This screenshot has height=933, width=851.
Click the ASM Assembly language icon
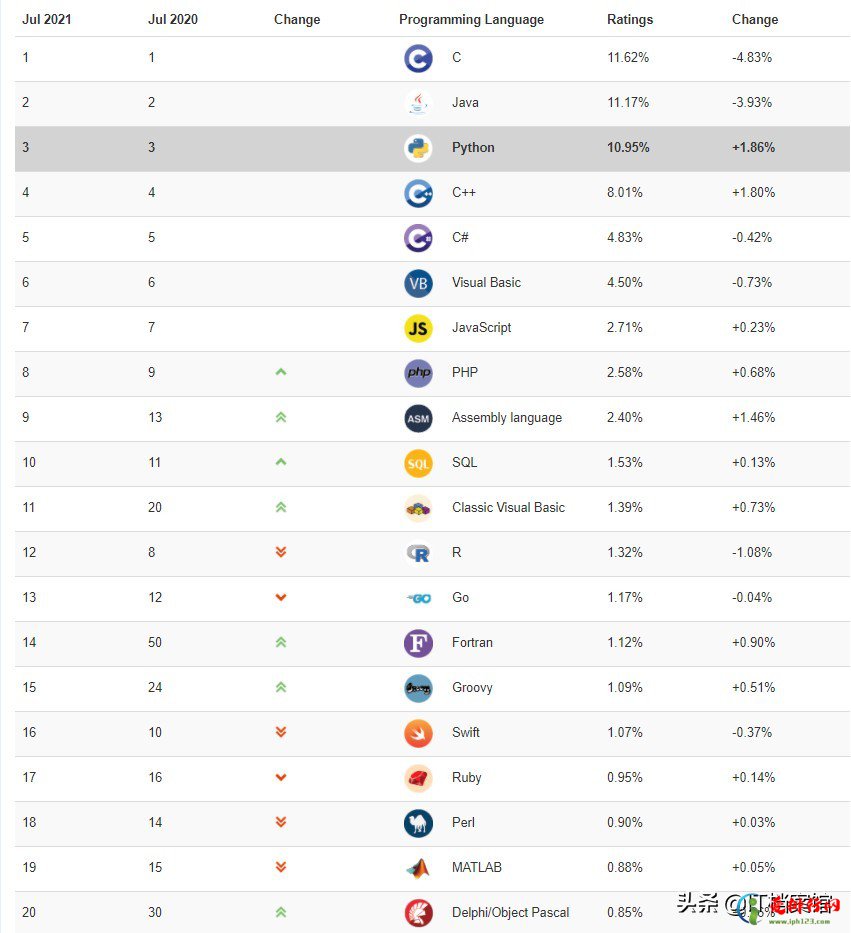click(418, 418)
